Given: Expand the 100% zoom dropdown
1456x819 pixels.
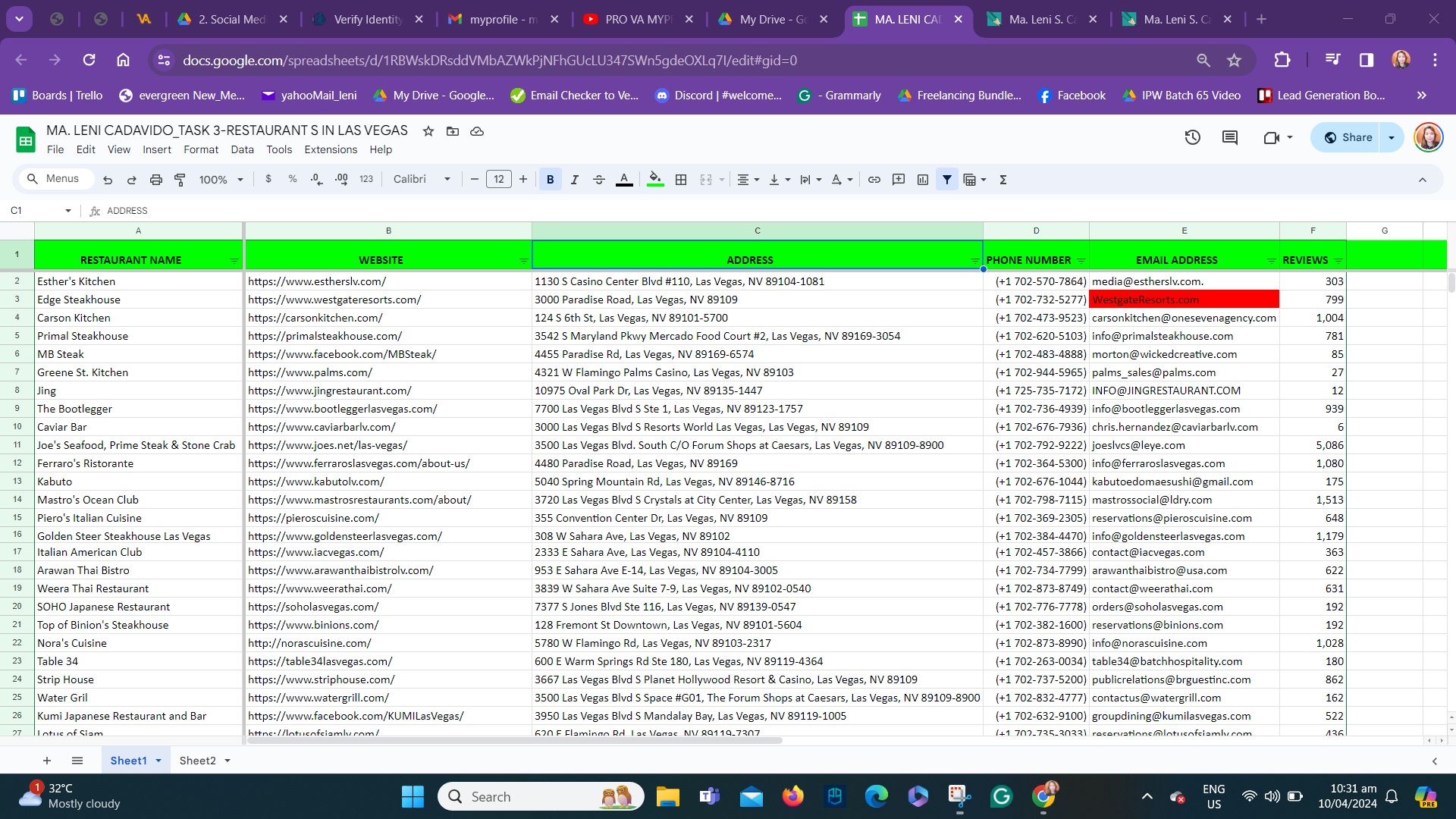Looking at the screenshot, I should 221,180.
